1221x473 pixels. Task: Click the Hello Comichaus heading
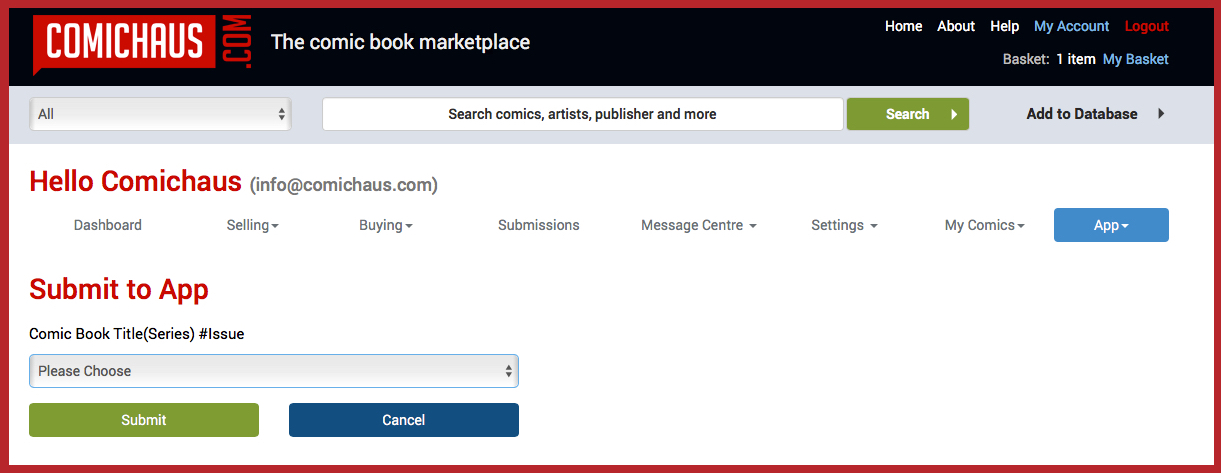[135, 181]
